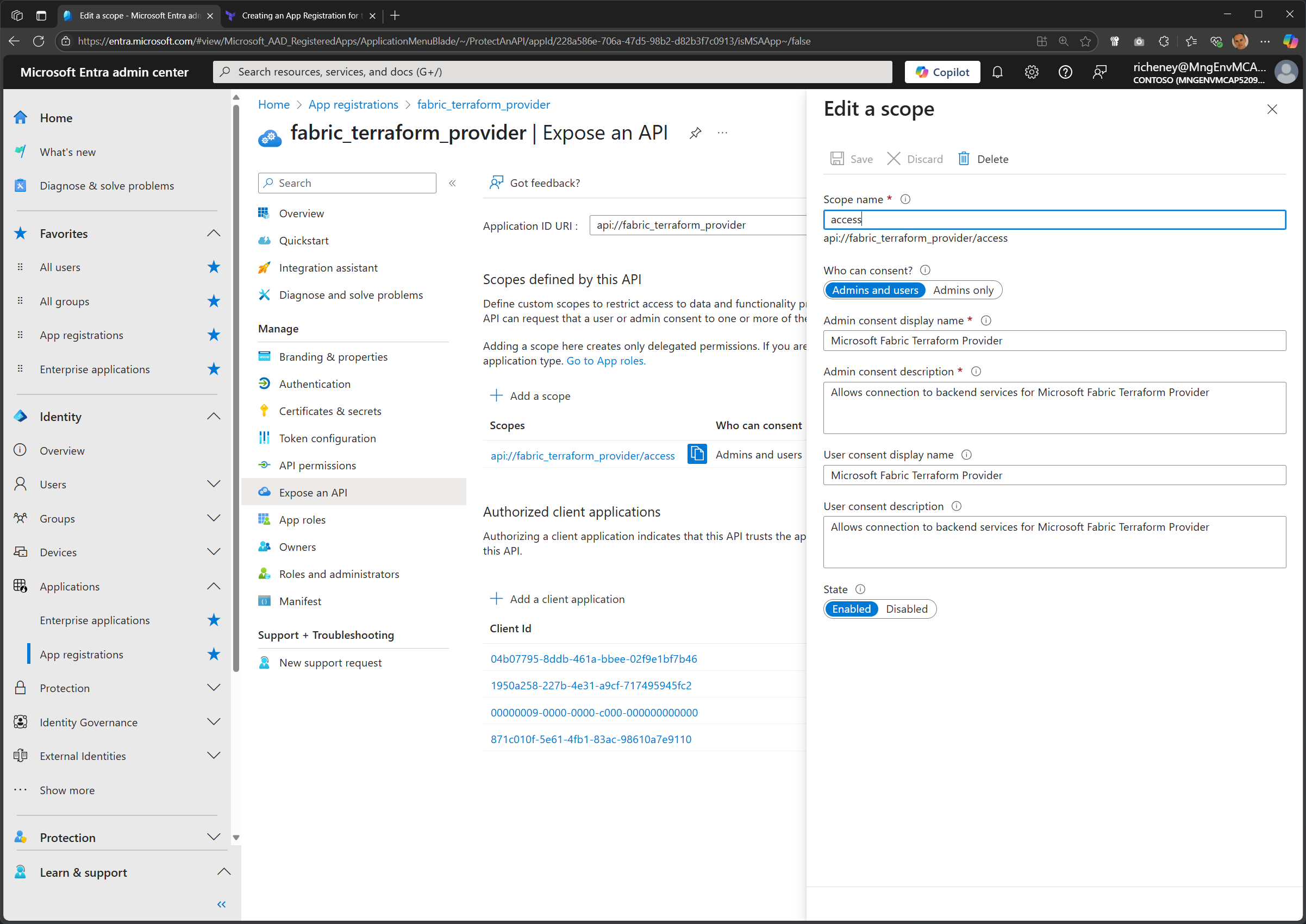The width and height of the screenshot is (1306, 924).
Task: Open API permissions settings
Action: [317, 465]
